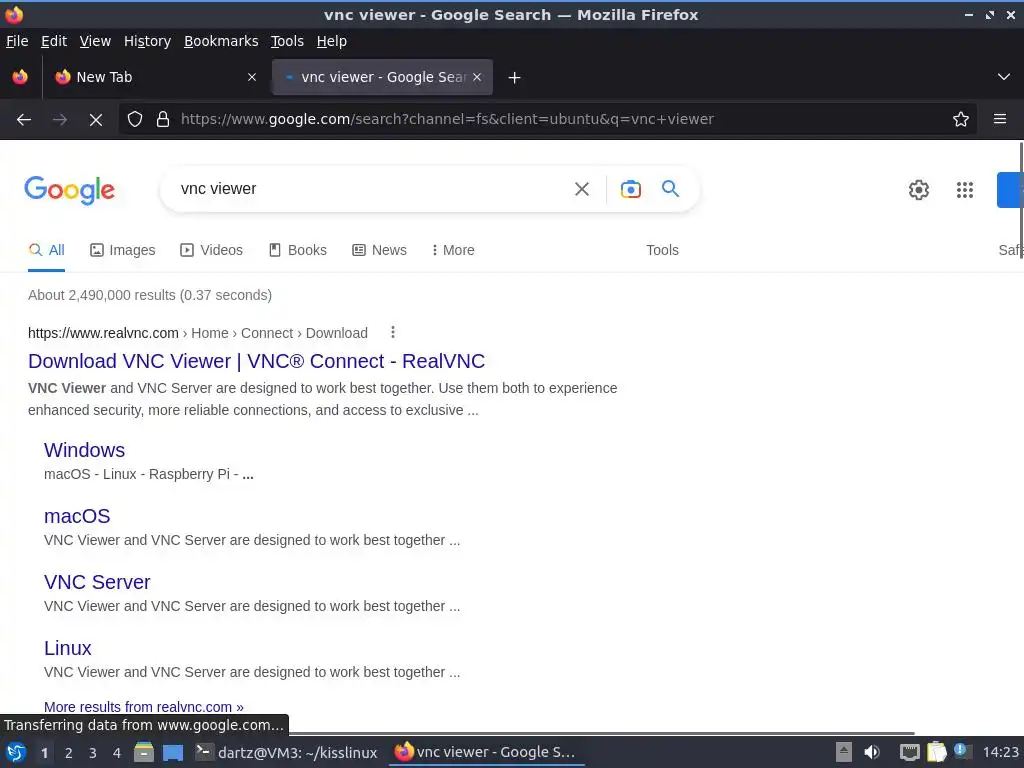Submit search with magnifier icon
This screenshot has width=1024, height=768.
(x=670, y=189)
